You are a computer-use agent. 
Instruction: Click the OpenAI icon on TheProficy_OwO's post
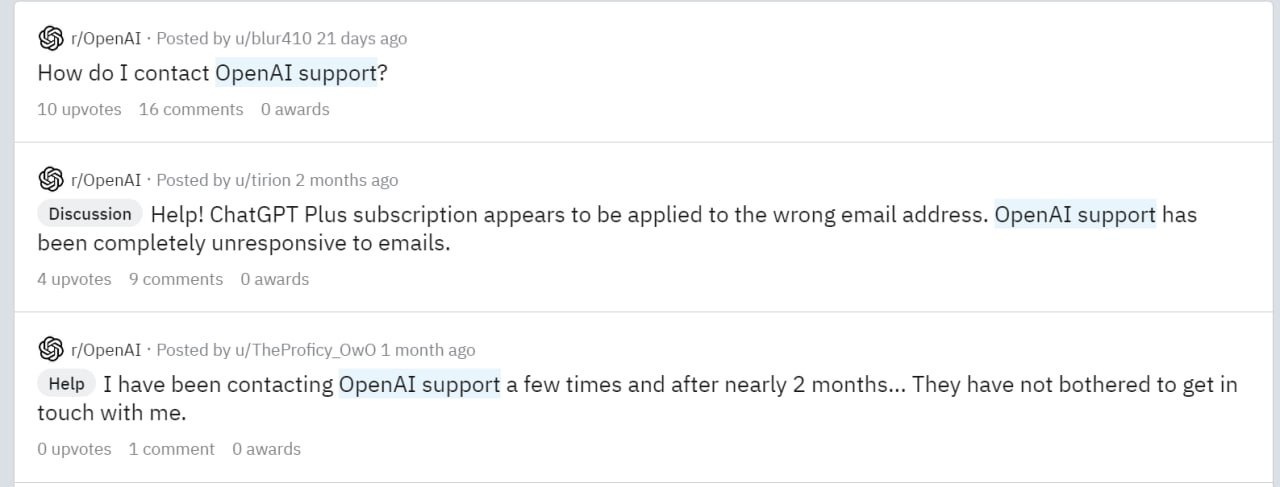pos(50,350)
